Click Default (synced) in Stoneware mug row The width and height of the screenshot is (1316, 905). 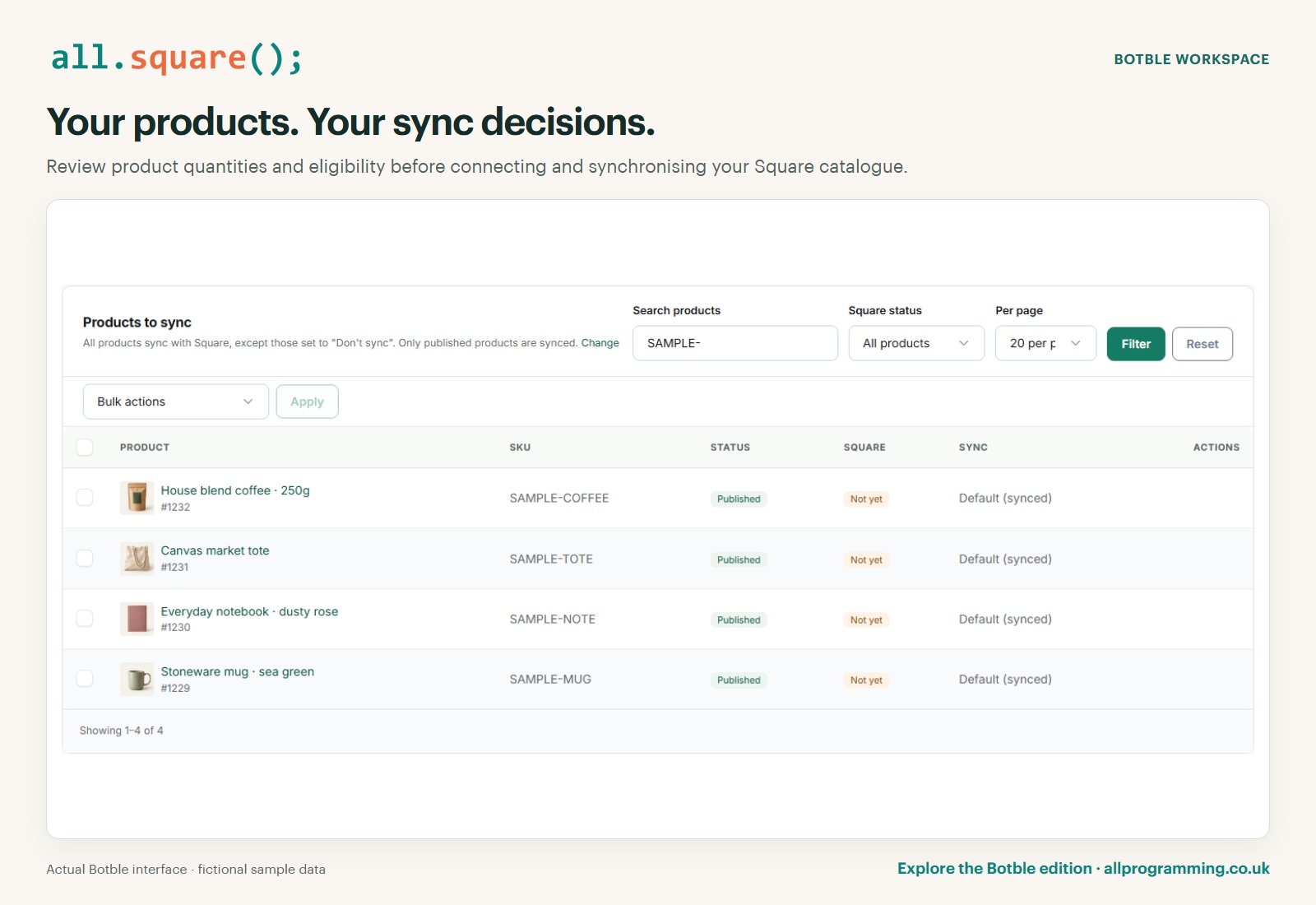pyautogui.click(x=1005, y=679)
